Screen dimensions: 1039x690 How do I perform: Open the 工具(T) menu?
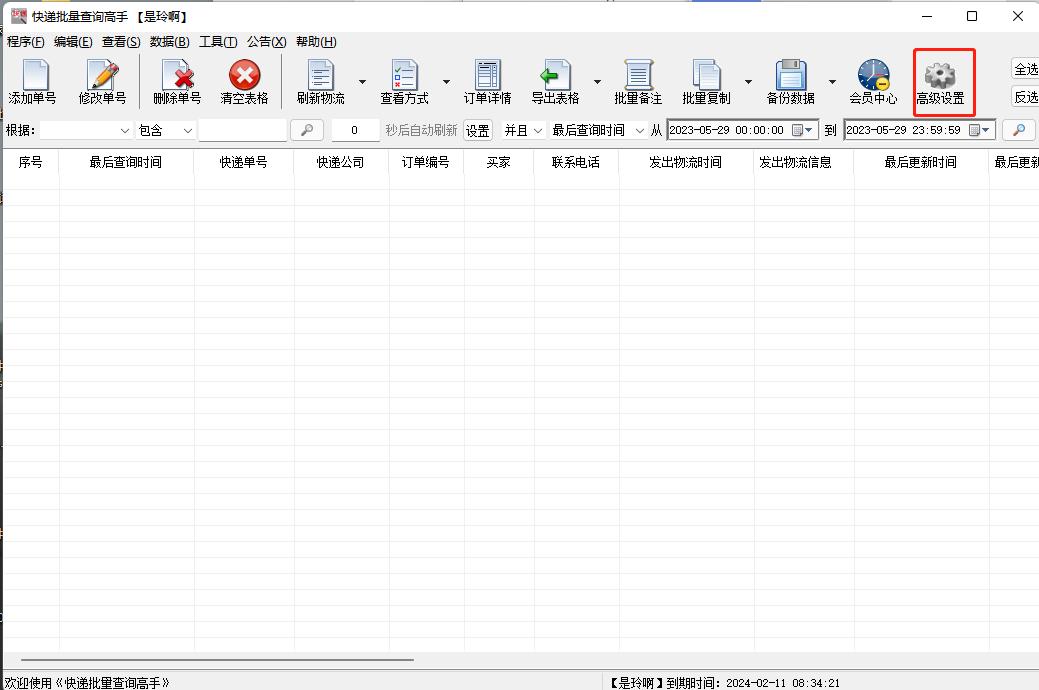tap(218, 42)
